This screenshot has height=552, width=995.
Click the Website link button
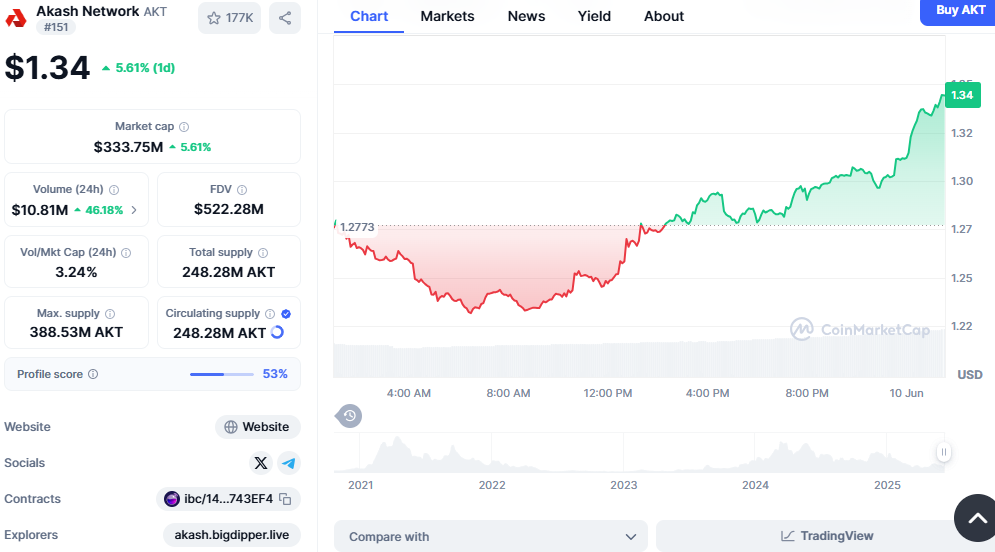click(x=257, y=427)
